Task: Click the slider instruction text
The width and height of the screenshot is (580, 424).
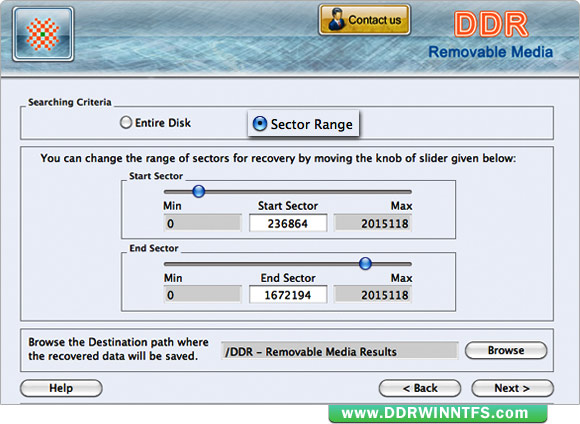Action: (278, 158)
